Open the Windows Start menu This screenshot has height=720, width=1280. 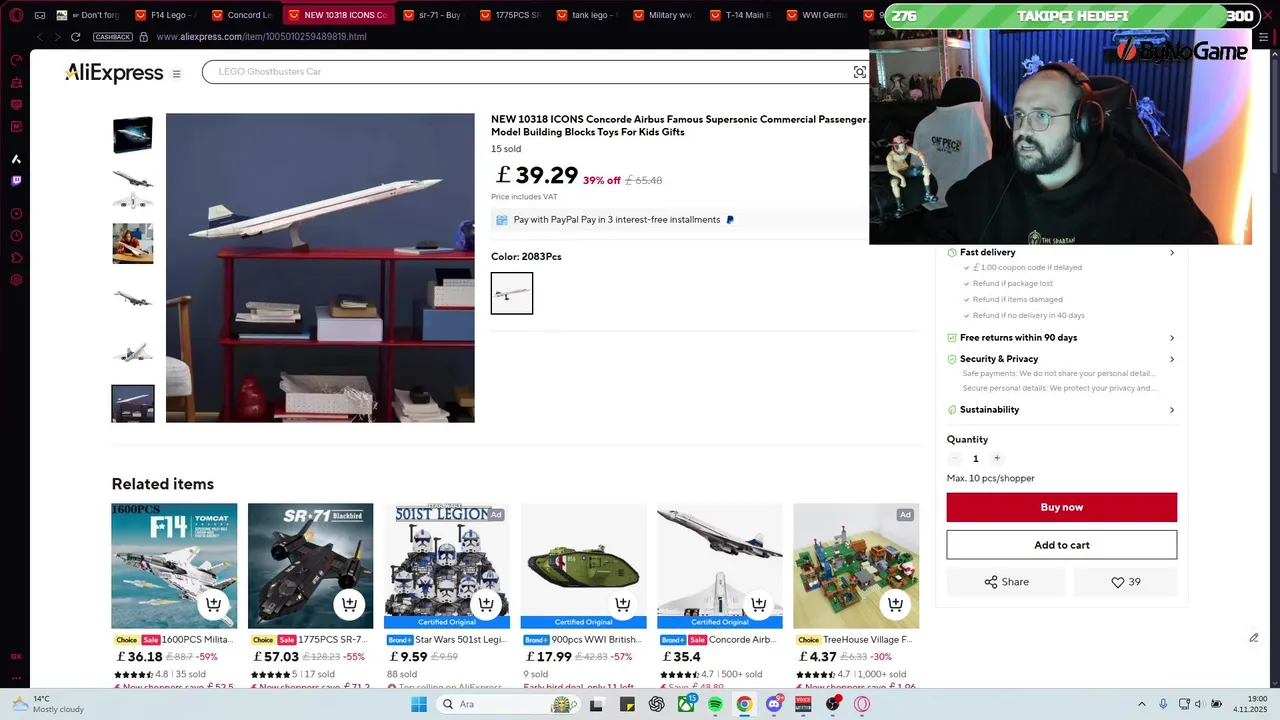[419, 705]
